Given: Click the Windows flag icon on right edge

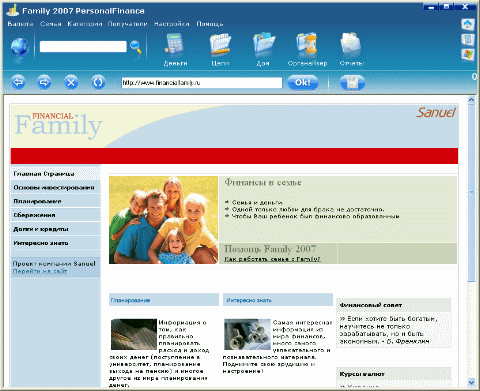Looking at the screenshot, I should click(467, 55).
